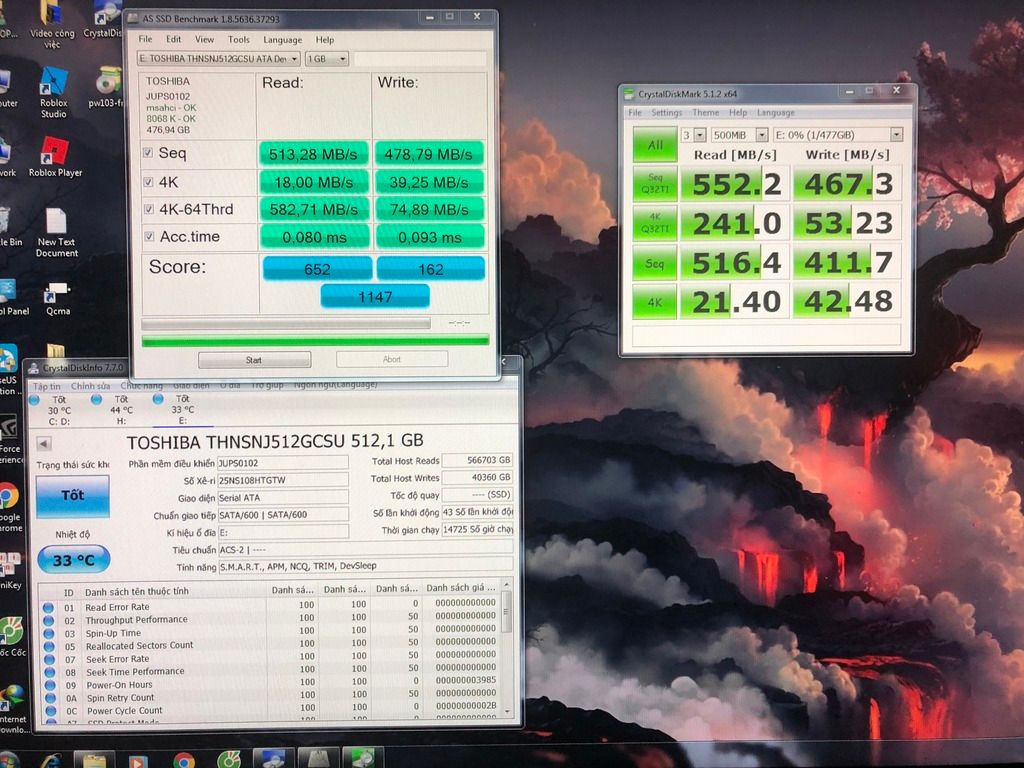Switch to CrystalDiskMark taskbar button
The width and height of the screenshot is (1024, 768).
point(363,758)
